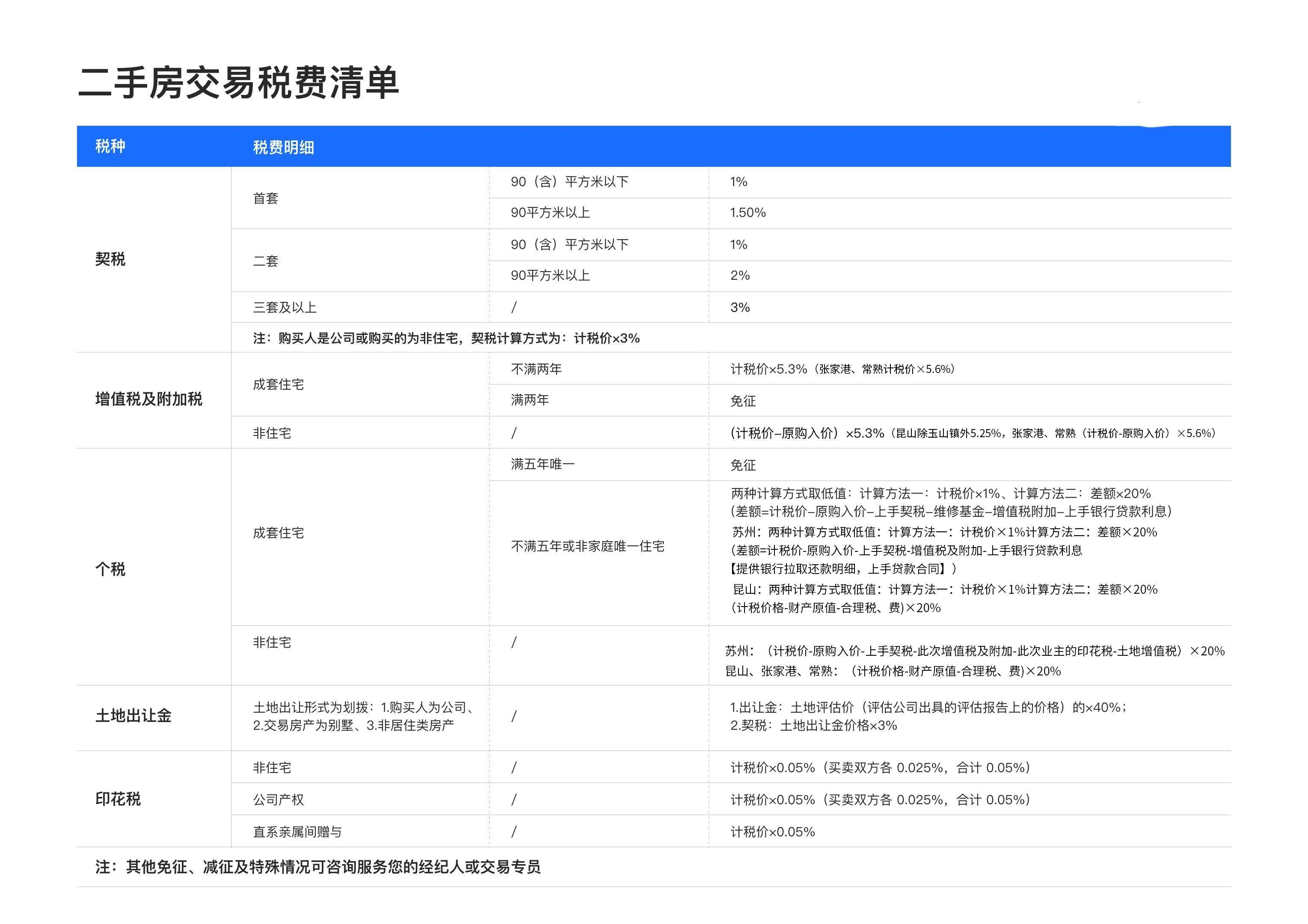Select the 公司产权 cell under 印花税
Image resolution: width=1308 pixels, height=924 pixels.
277,800
